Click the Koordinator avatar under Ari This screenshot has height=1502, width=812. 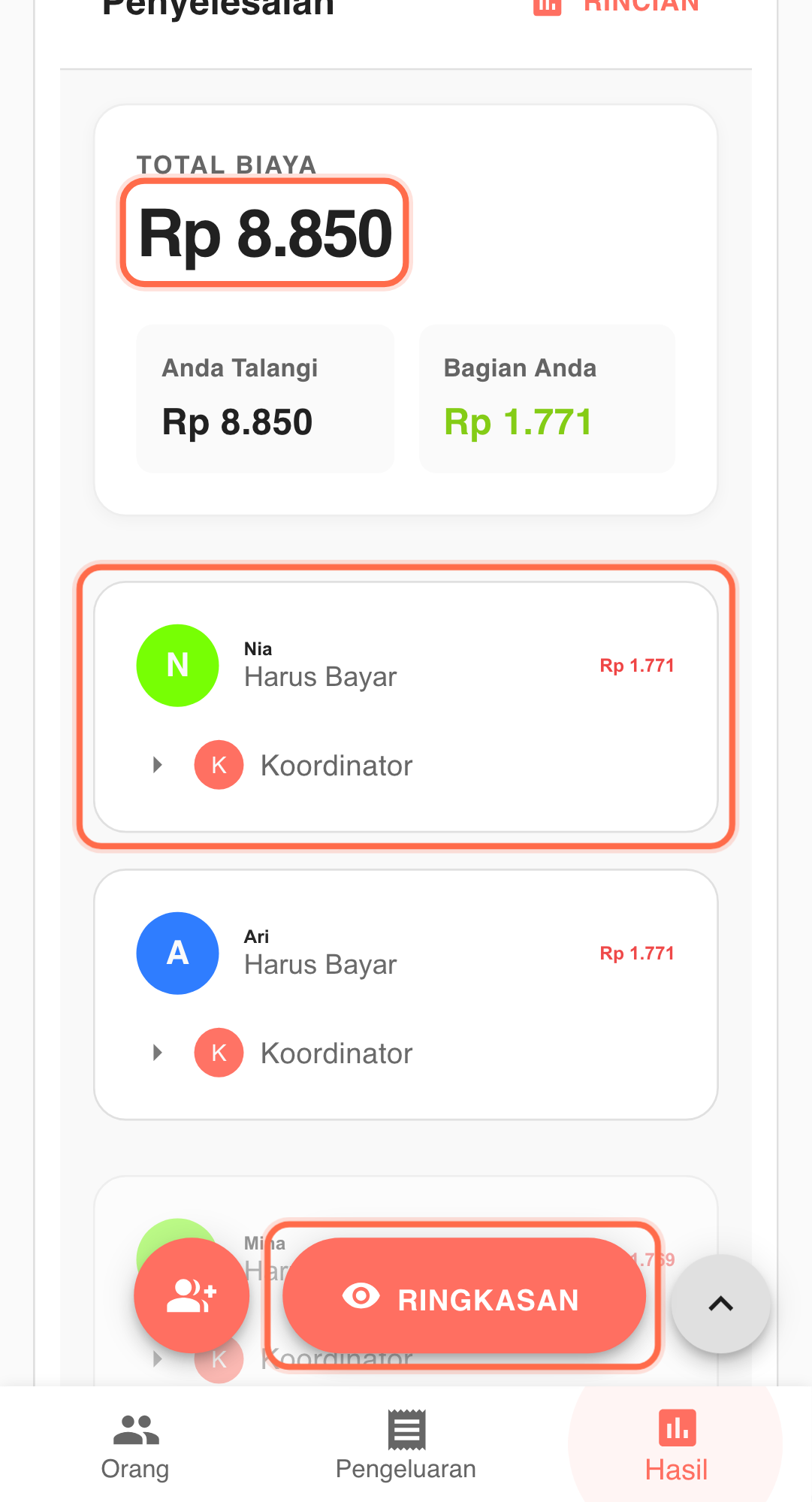tap(219, 1053)
